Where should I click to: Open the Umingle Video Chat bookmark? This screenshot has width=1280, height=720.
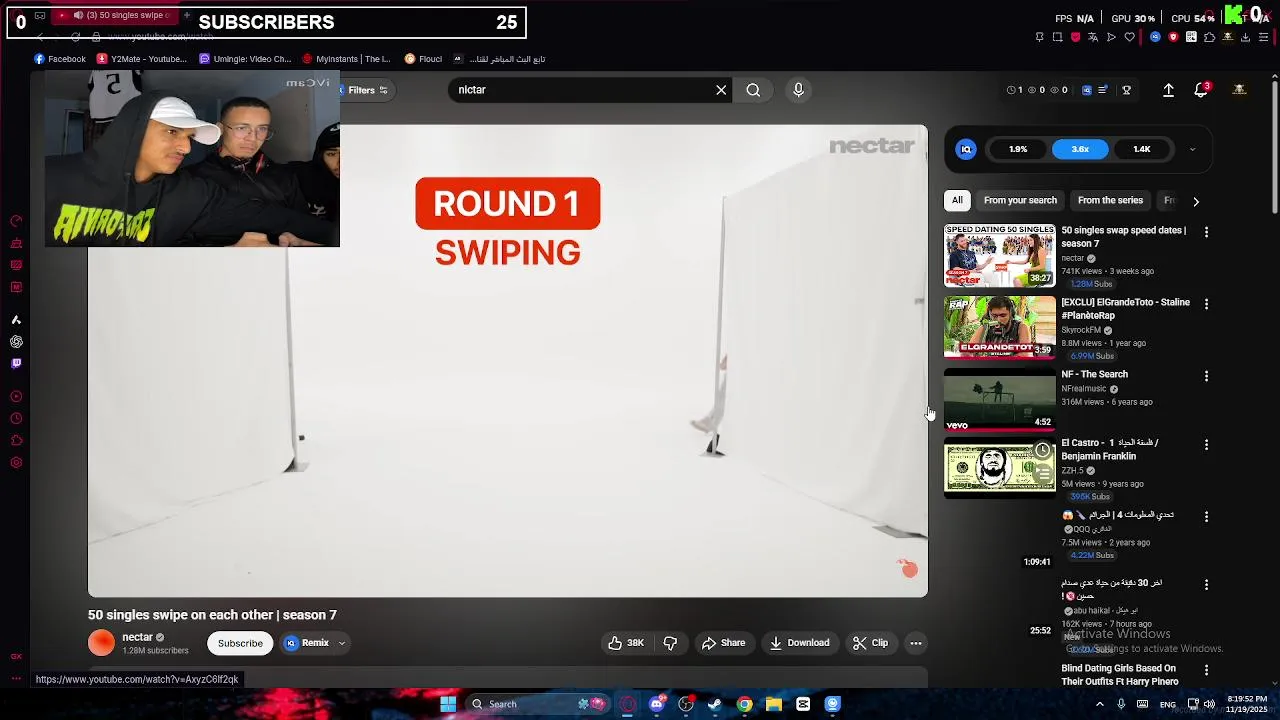(245, 59)
